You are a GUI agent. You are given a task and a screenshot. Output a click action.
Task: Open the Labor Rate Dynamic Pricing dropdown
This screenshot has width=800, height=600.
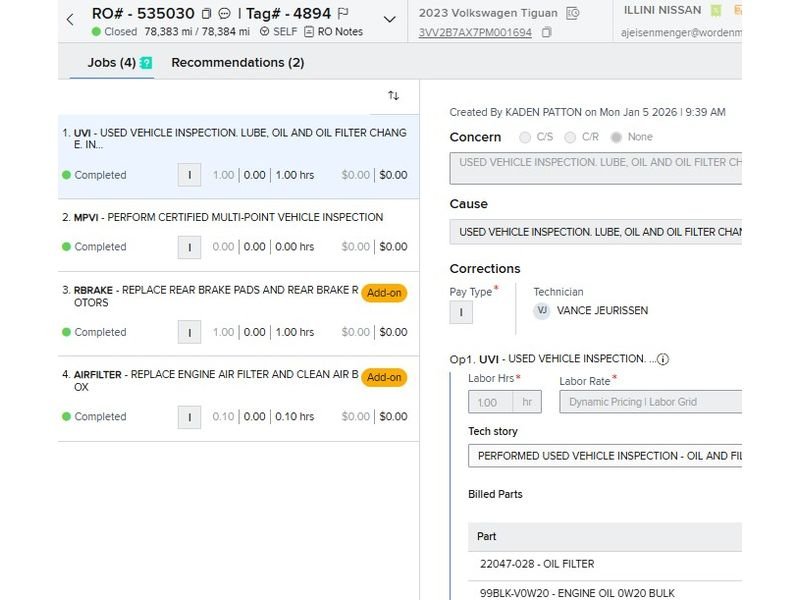click(x=650, y=402)
